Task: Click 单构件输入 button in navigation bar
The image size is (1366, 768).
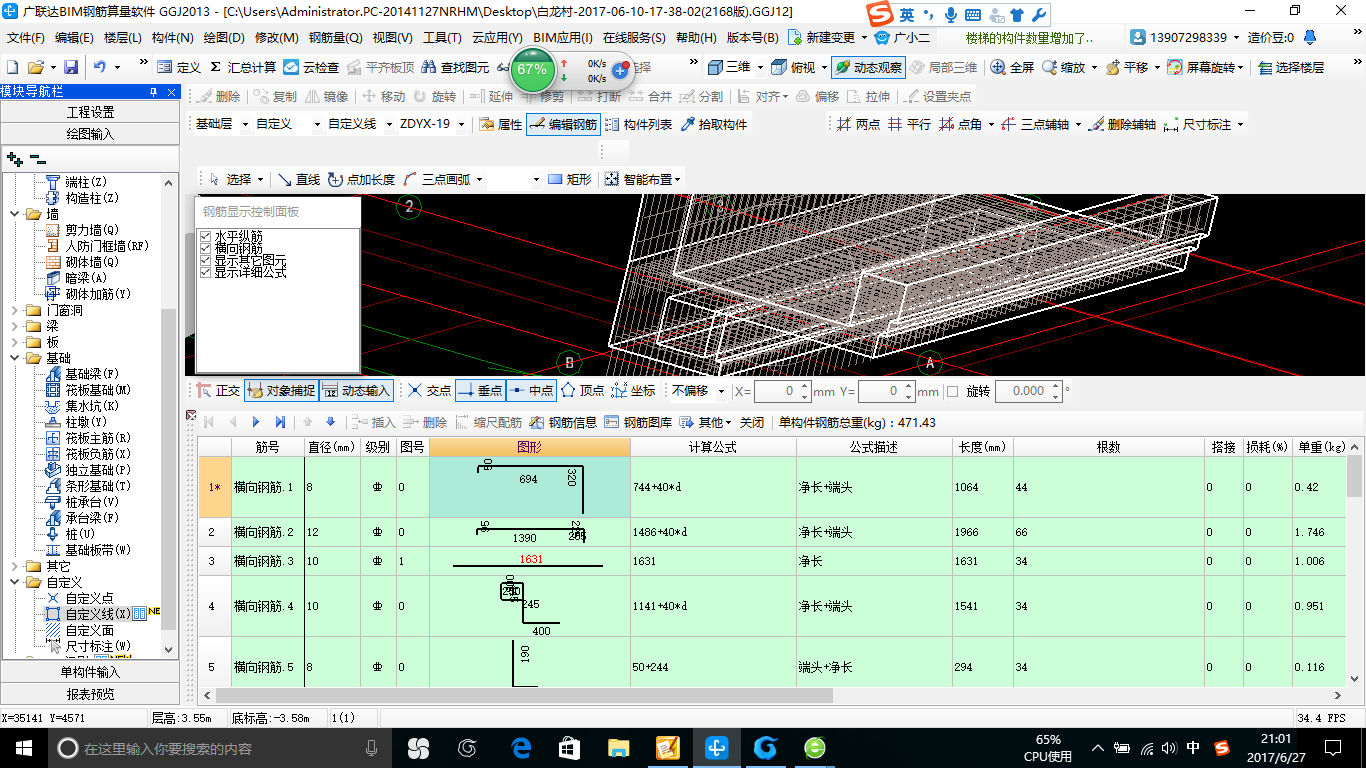Action: (x=90, y=672)
